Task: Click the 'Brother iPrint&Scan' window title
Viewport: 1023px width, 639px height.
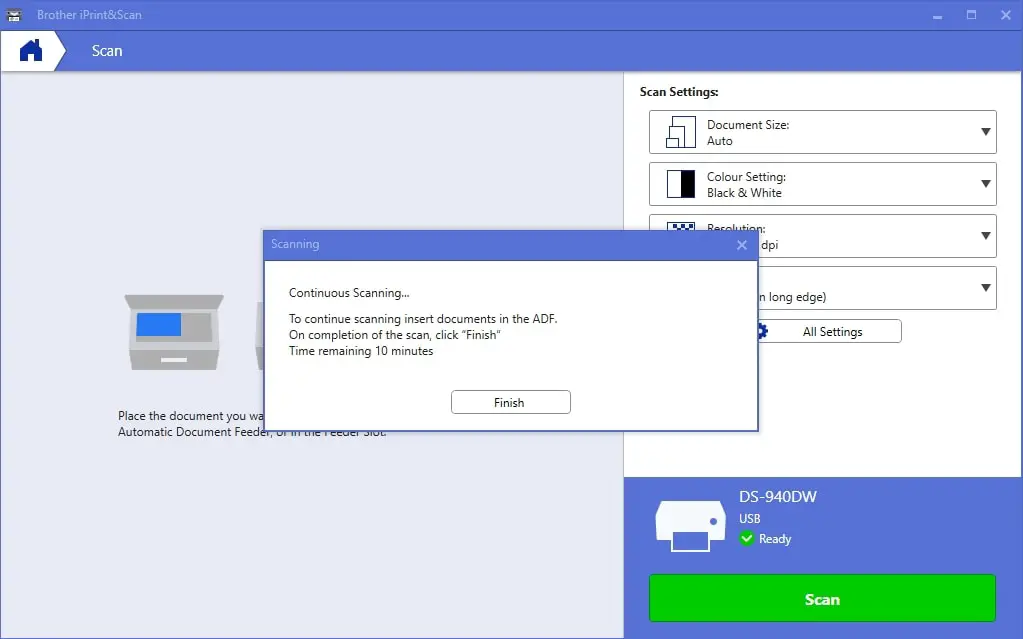Action: point(89,14)
